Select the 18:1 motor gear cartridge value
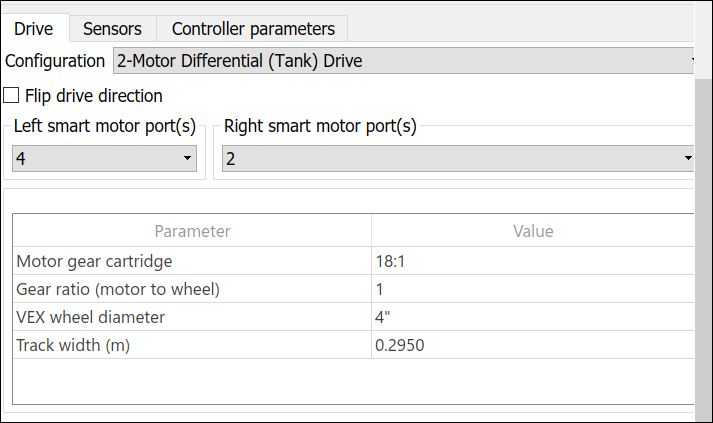The width and height of the screenshot is (713, 423). tap(532, 262)
